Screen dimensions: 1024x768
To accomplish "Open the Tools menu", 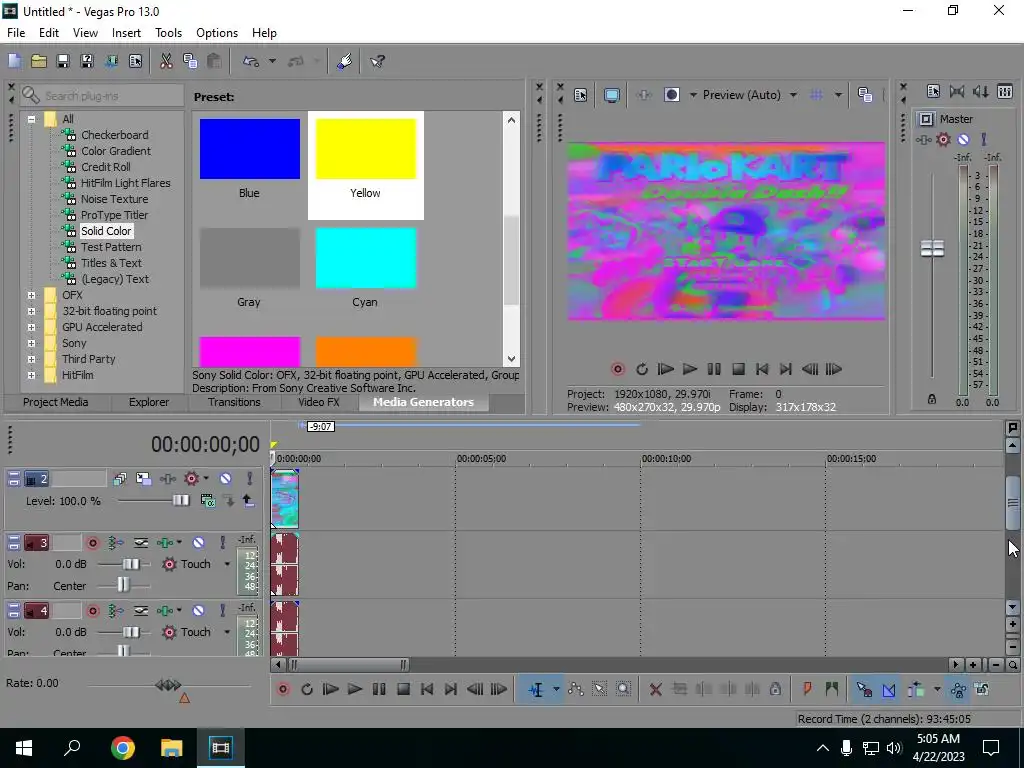I will [168, 33].
